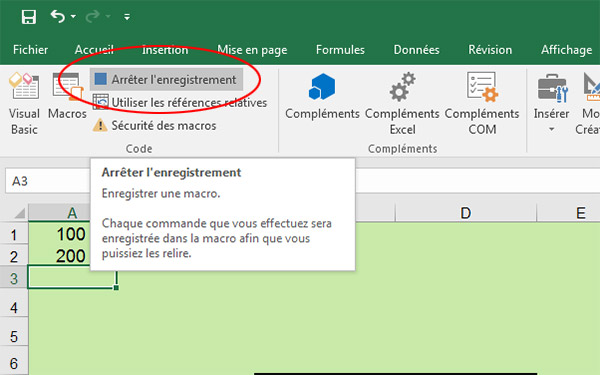Toggle Utiliser les références relatives
Image resolution: width=600 pixels, height=375 pixels.
pos(180,103)
